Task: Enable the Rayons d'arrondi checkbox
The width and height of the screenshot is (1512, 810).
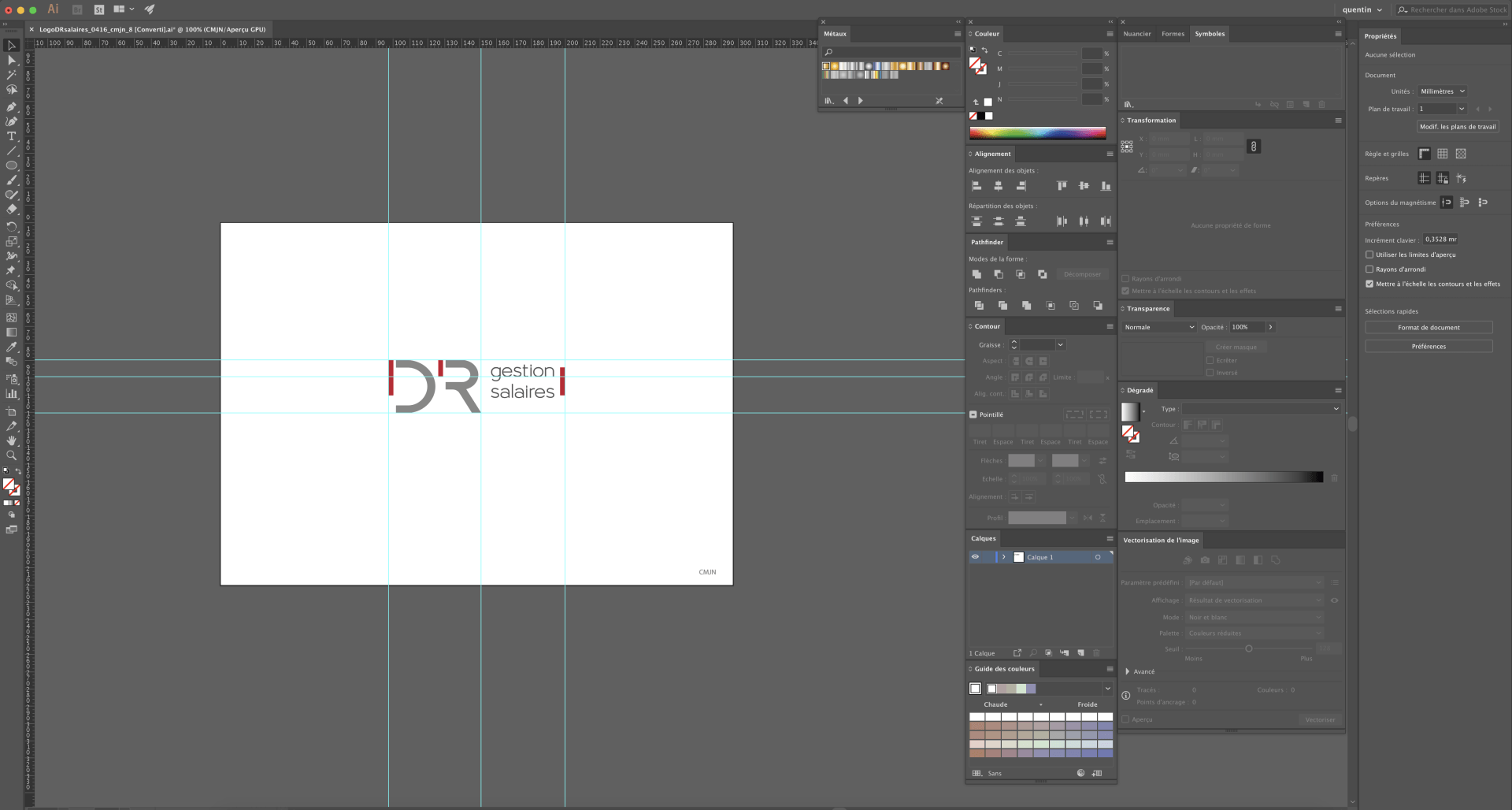Action: (x=1369, y=269)
